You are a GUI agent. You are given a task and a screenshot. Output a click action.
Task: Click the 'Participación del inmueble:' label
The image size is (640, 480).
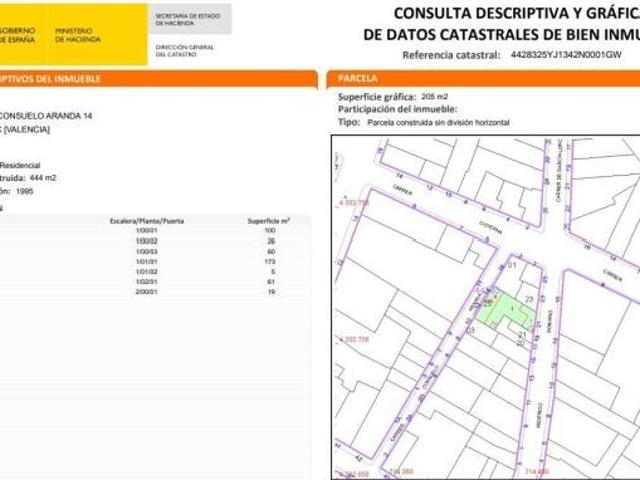pyautogui.click(x=398, y=109)
